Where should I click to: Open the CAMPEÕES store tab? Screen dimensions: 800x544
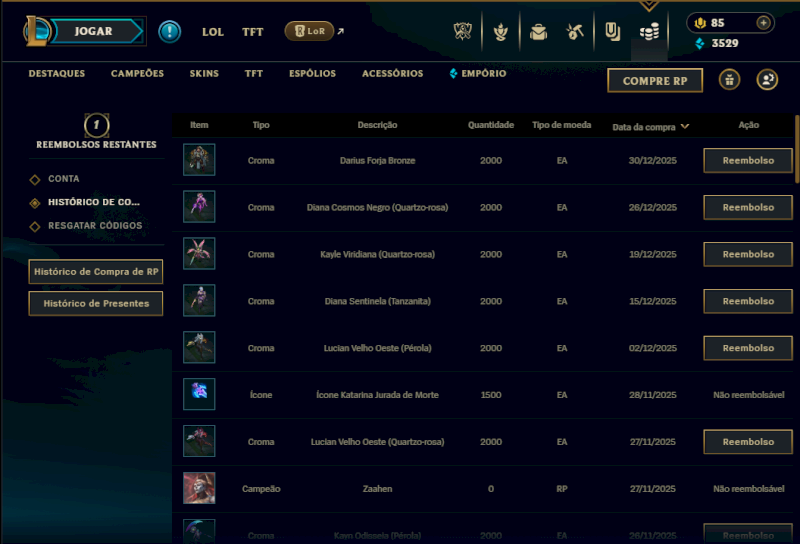137,73
